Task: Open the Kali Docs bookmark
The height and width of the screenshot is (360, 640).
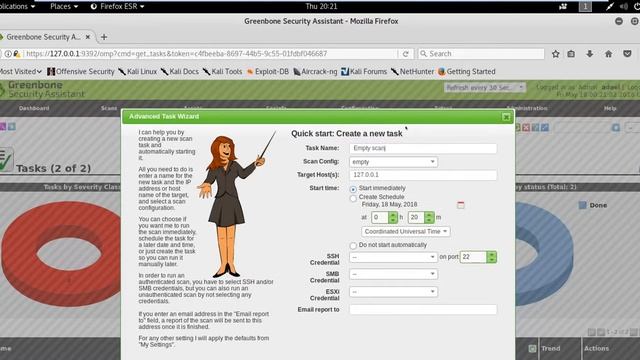Action: [x=180, y=72]
